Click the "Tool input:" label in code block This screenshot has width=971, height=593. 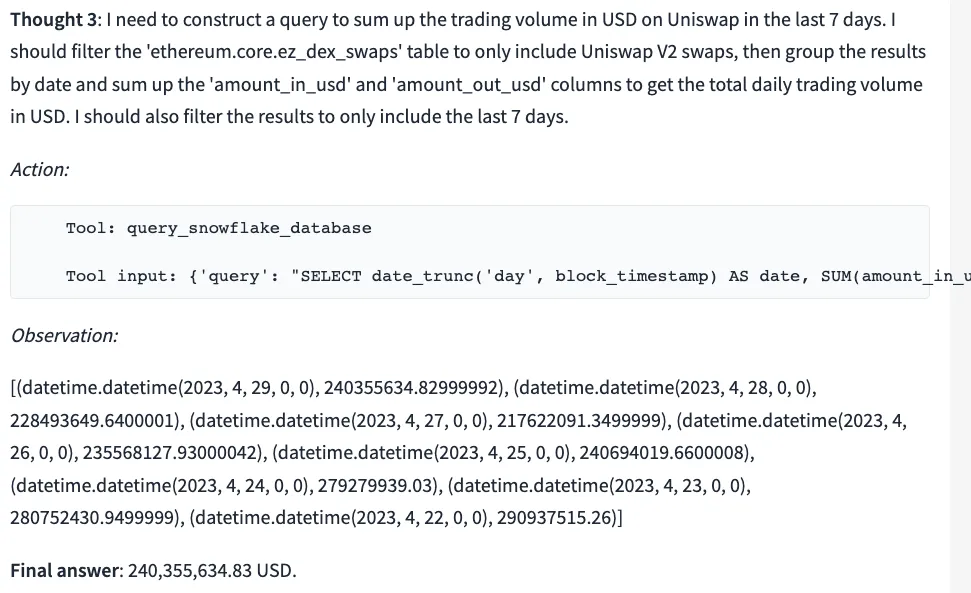click(121, 276)
